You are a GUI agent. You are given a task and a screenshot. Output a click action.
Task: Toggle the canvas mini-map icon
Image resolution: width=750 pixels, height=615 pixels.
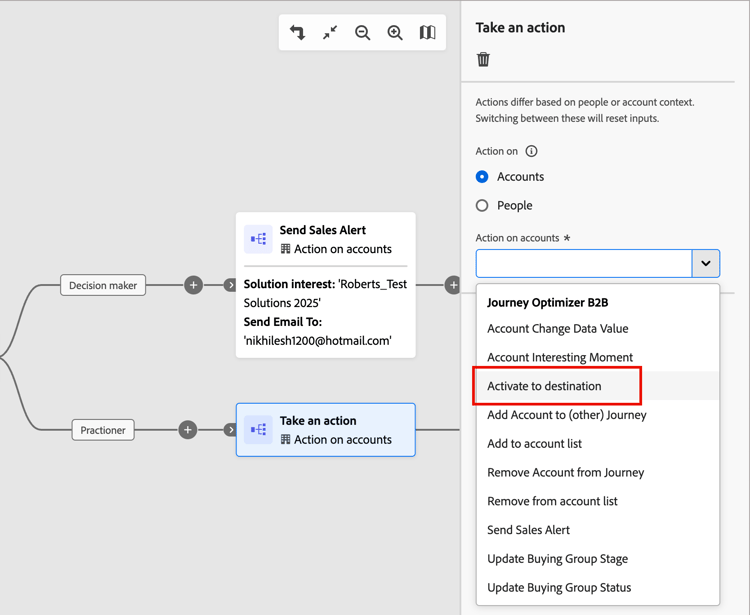click(427, 33)
